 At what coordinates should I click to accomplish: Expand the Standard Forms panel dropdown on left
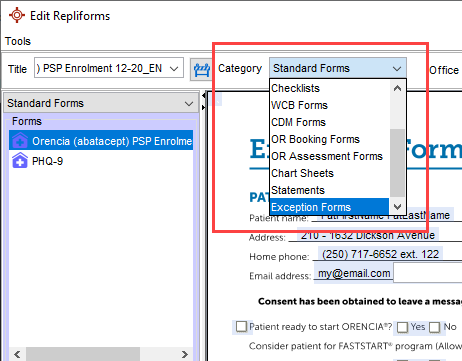tap(100, 103)
